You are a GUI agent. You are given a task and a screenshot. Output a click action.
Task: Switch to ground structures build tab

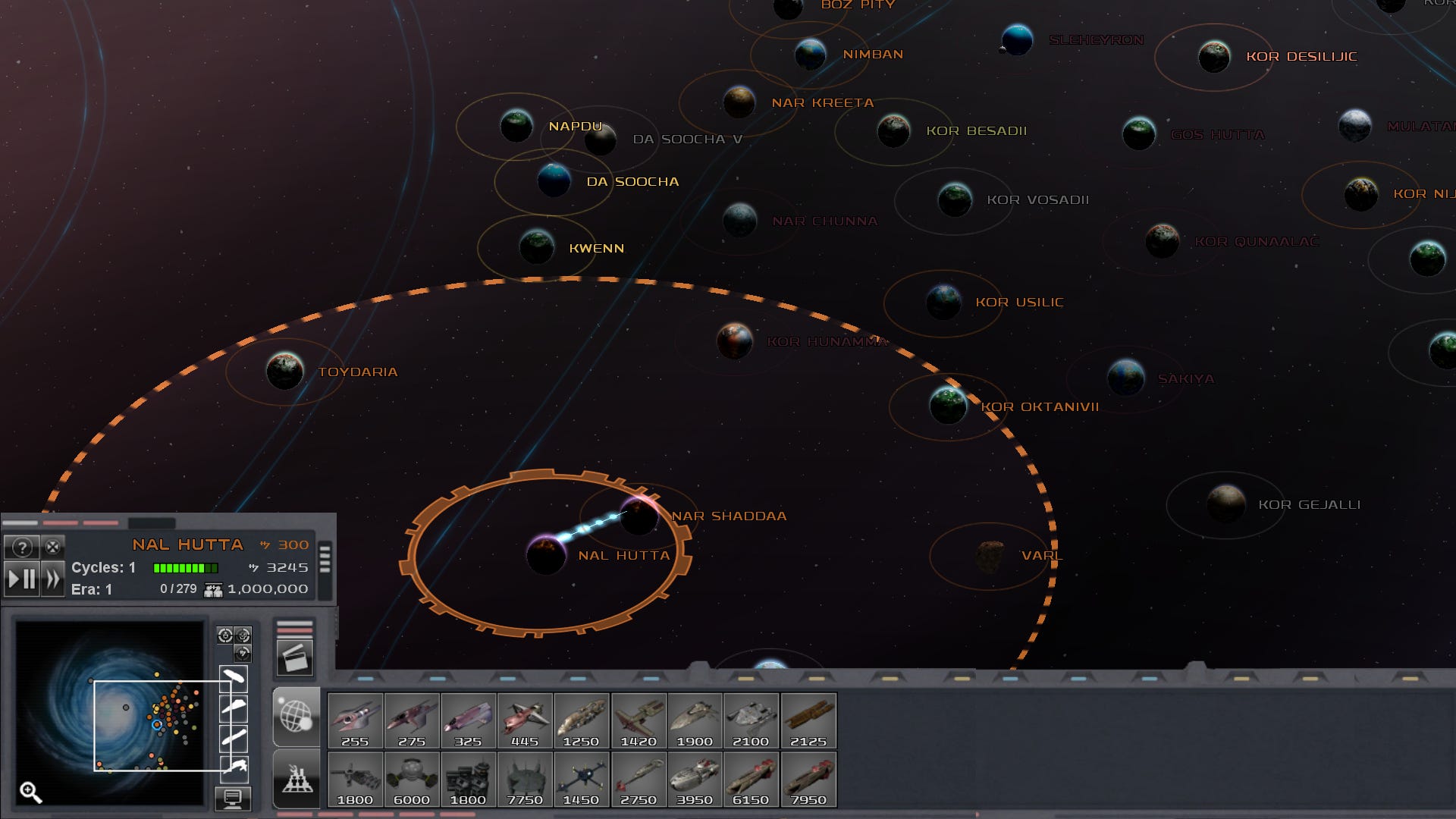coord(296,779)
